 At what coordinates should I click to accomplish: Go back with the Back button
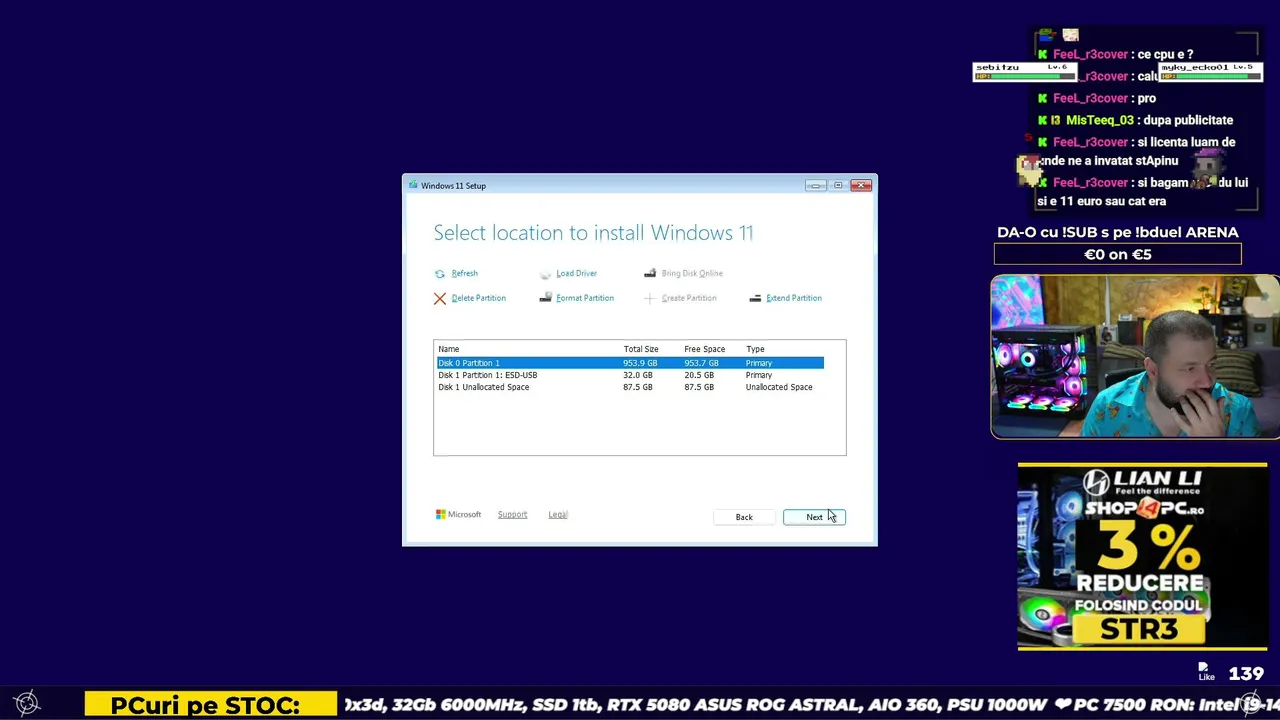[x=744, y=517]
